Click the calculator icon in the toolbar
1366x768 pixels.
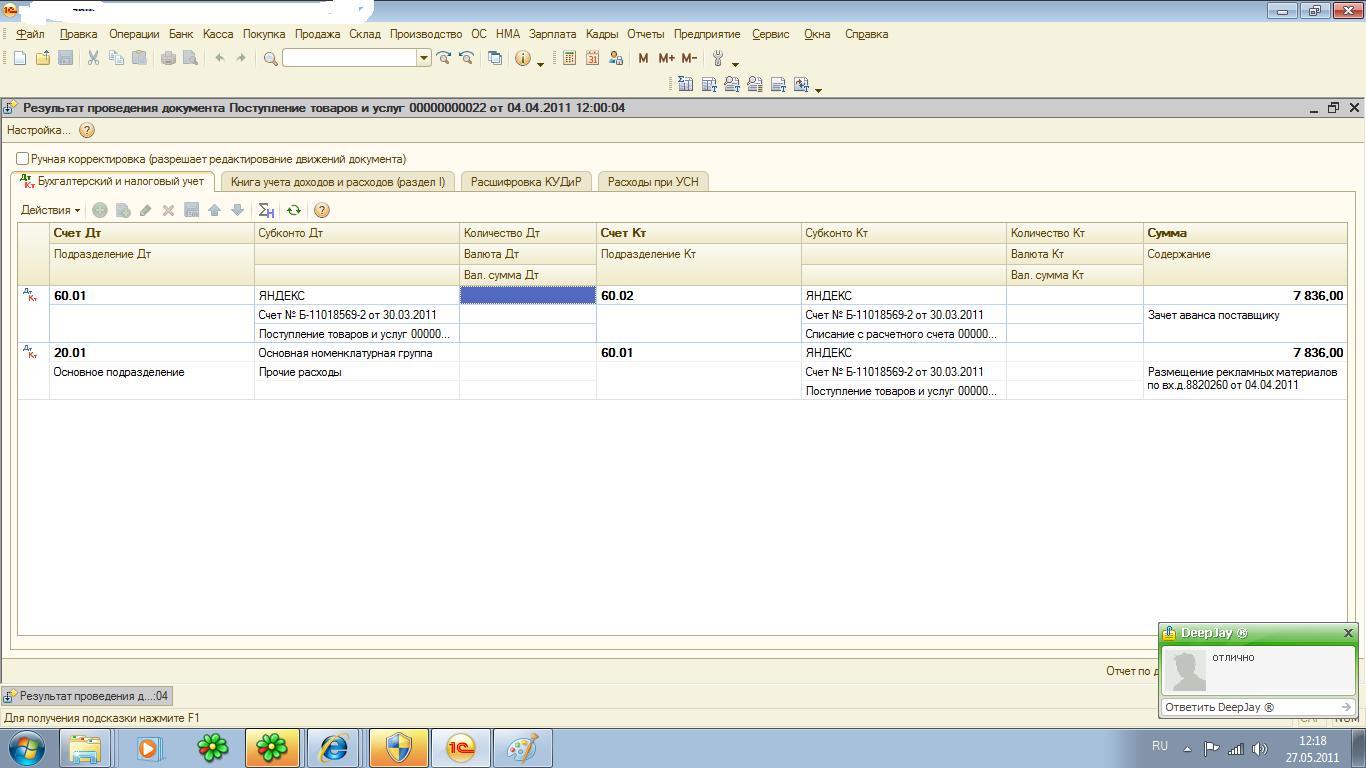[x=570, y=58]
